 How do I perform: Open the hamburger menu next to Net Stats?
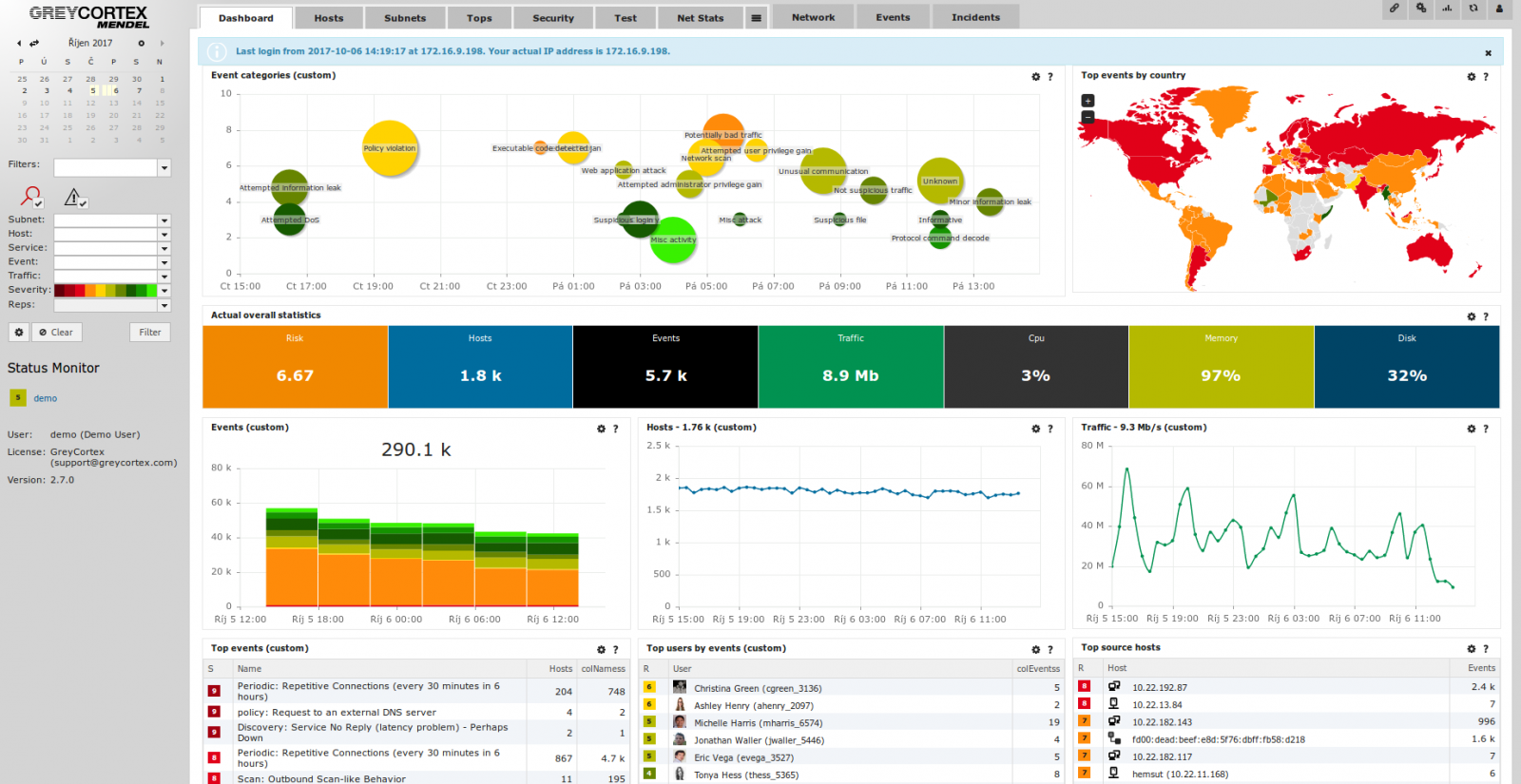756,18
